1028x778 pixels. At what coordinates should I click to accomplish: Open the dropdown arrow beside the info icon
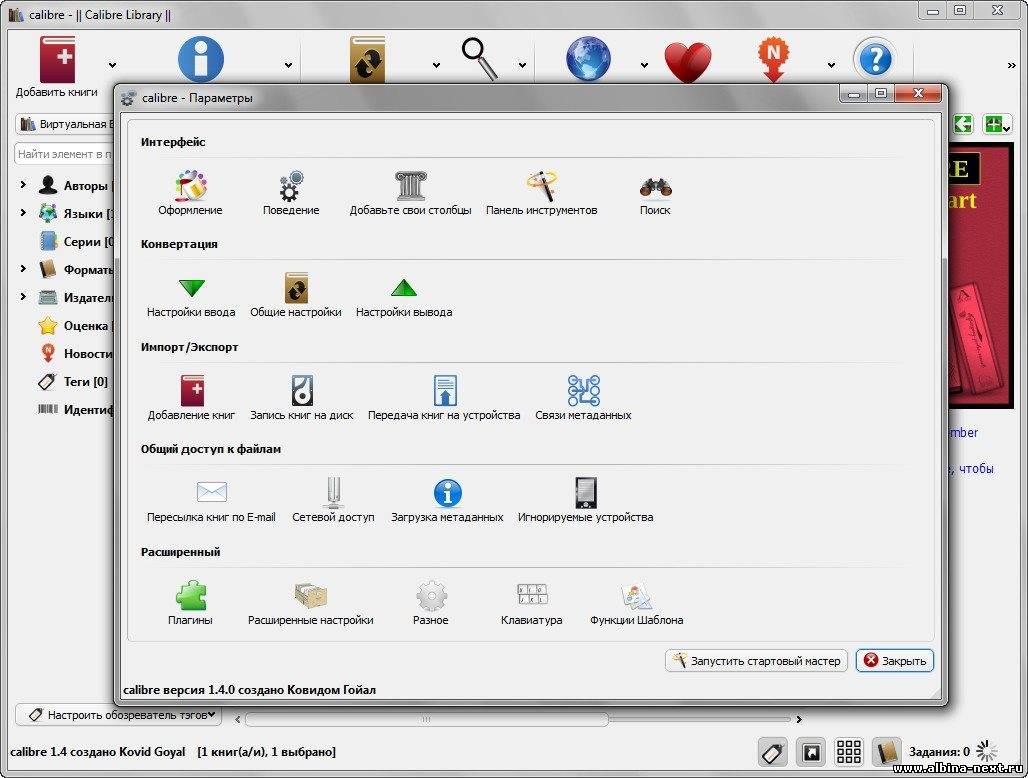tap(288, 65)
